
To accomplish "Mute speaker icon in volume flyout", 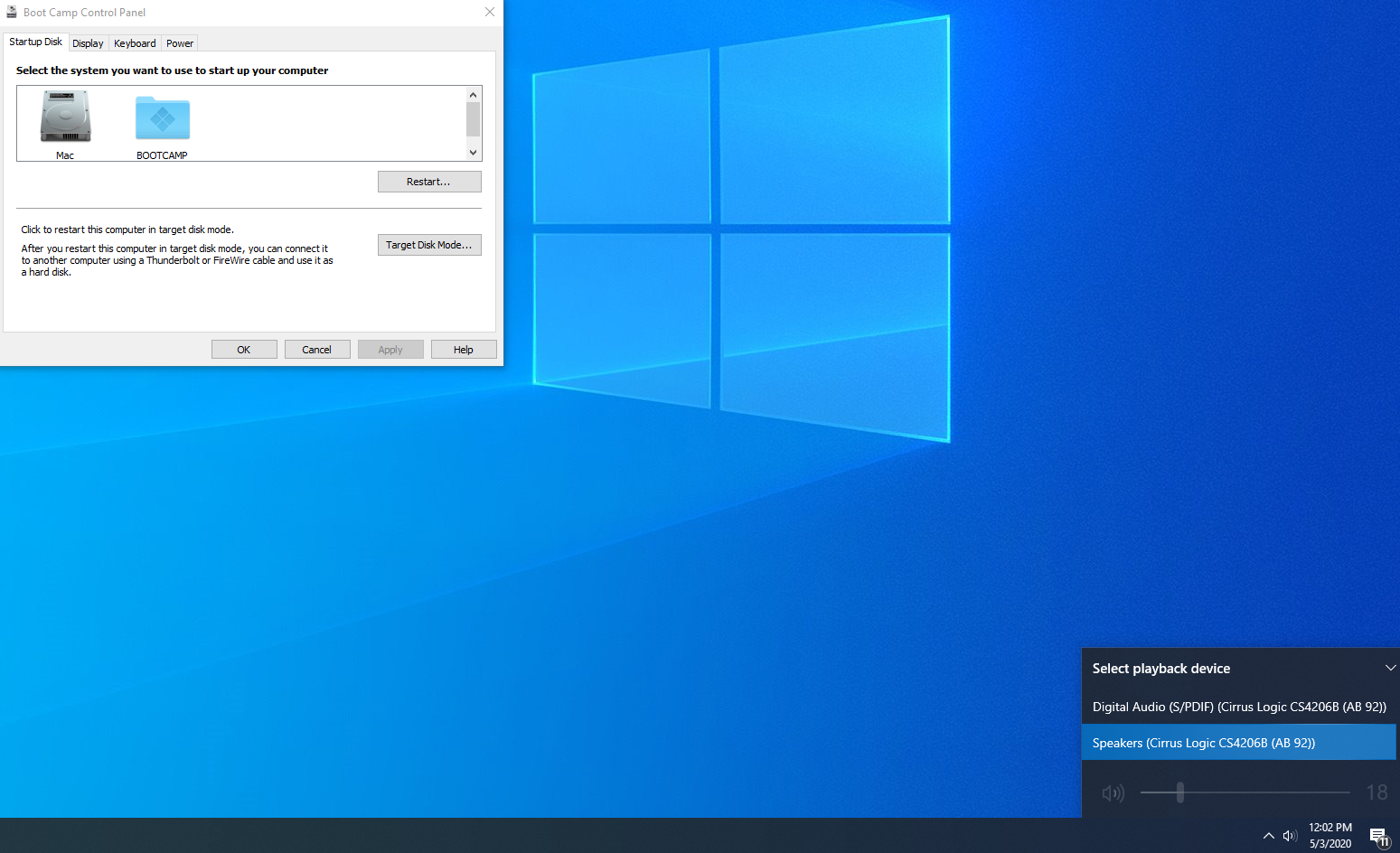I will [x=1113, y=792].
